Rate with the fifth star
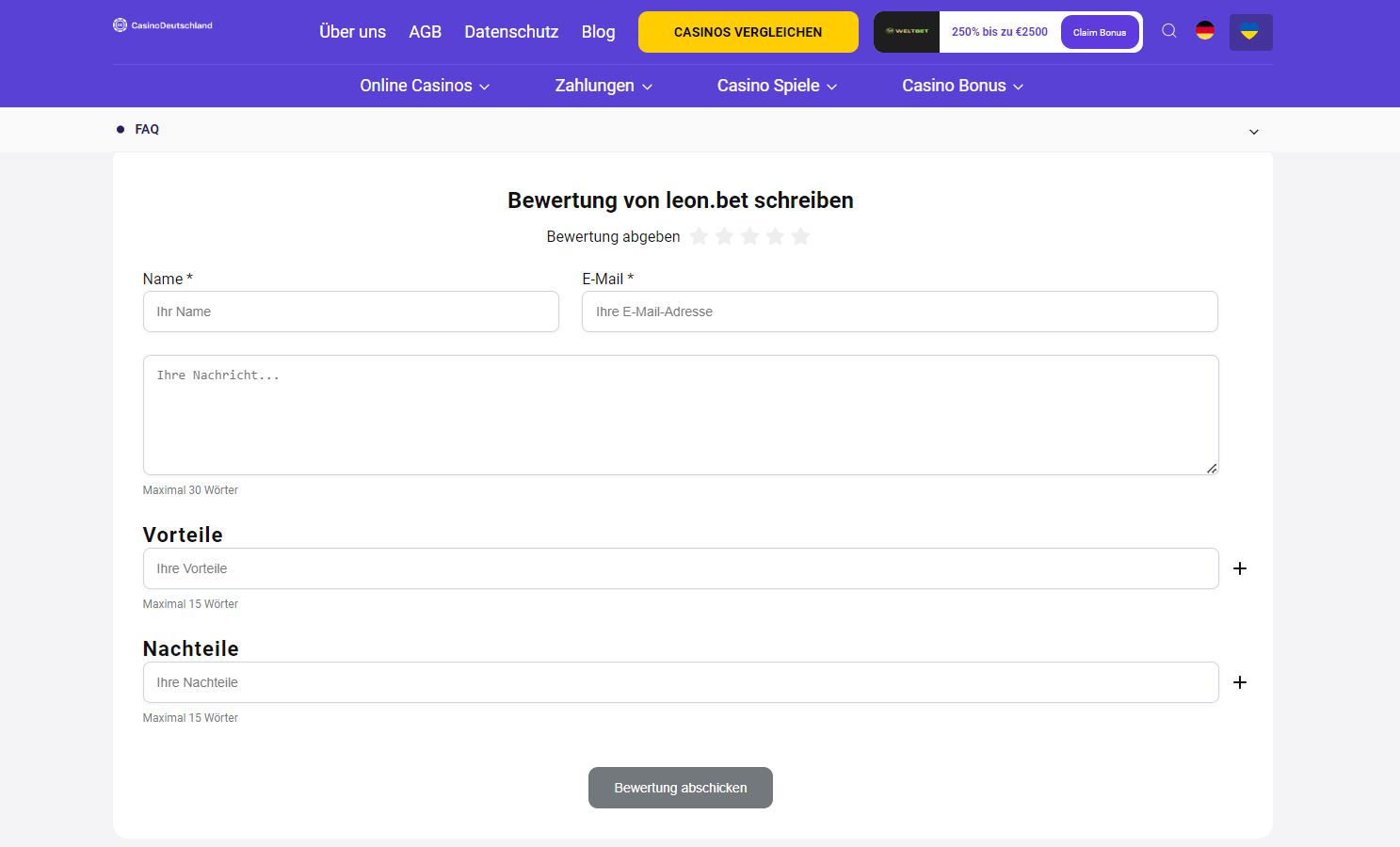The image size is (1400, 847). point(800,236)
